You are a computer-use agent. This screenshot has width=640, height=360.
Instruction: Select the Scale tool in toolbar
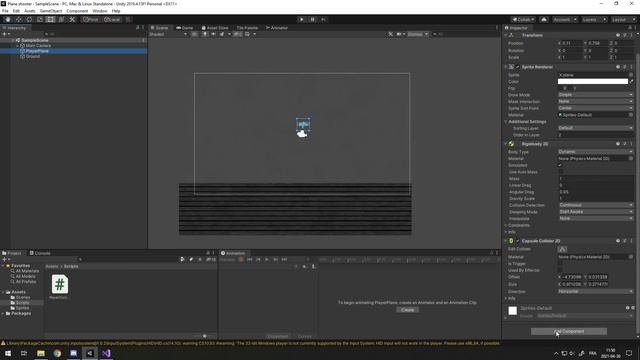40,20
